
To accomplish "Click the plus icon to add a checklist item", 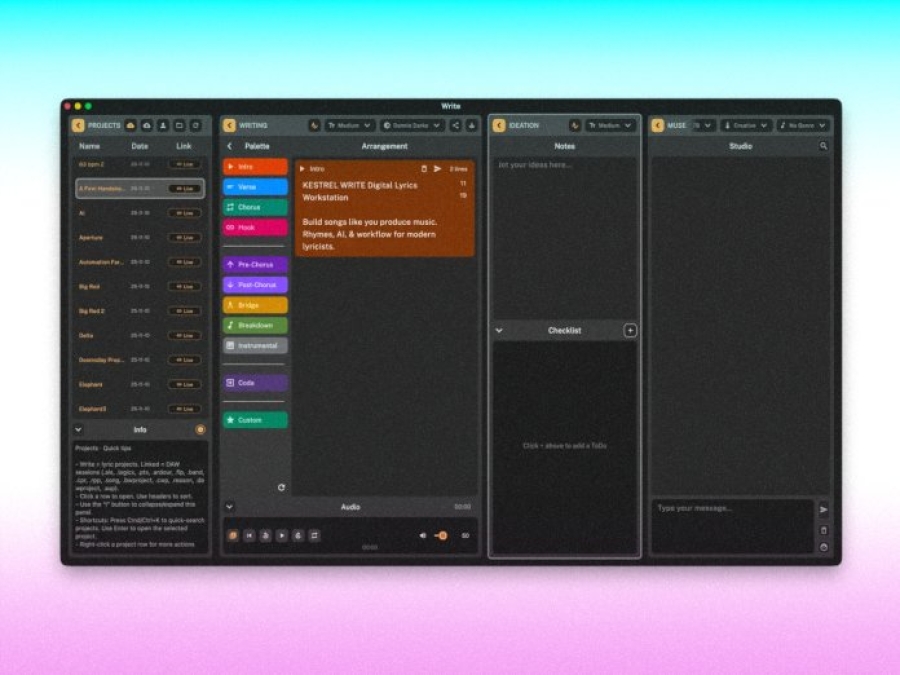I will point(630,330).
